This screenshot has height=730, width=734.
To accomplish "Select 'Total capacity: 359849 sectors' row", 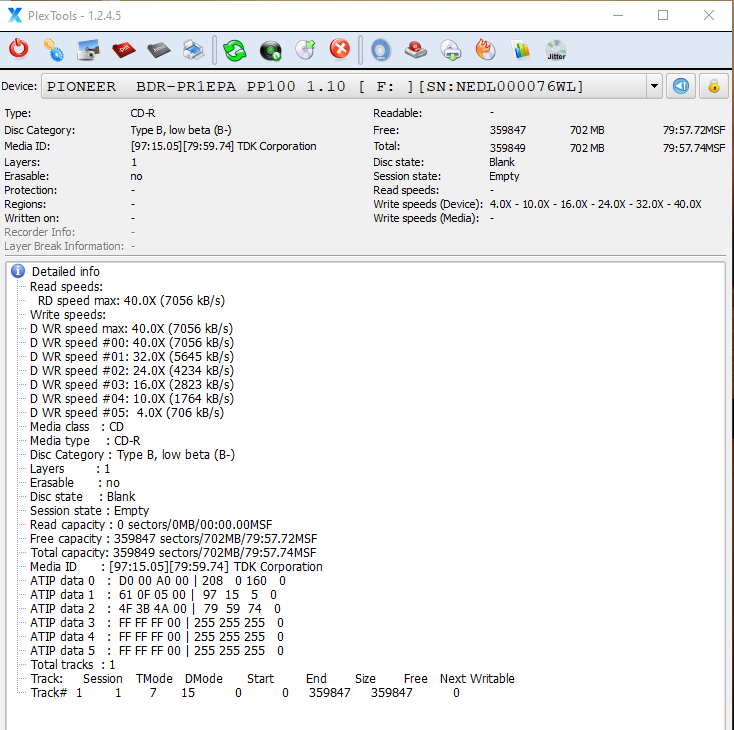I will [174, 553].
